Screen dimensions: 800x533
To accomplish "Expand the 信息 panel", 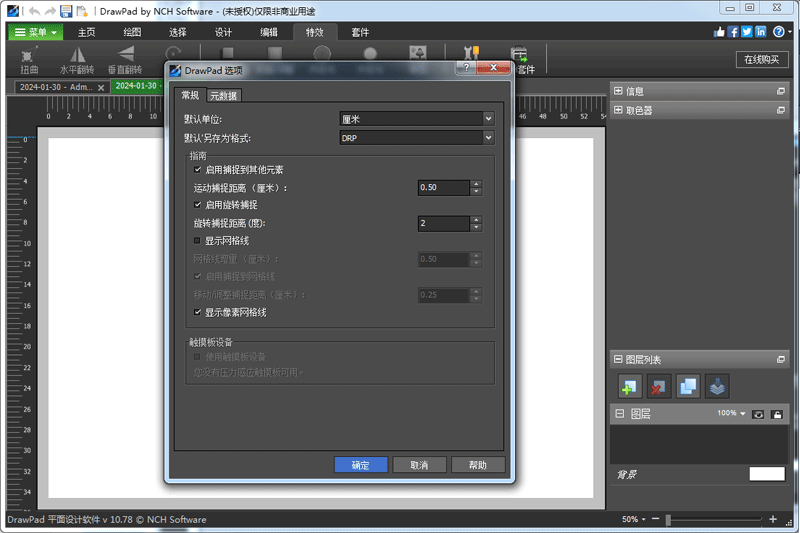I will click(618, 91).
